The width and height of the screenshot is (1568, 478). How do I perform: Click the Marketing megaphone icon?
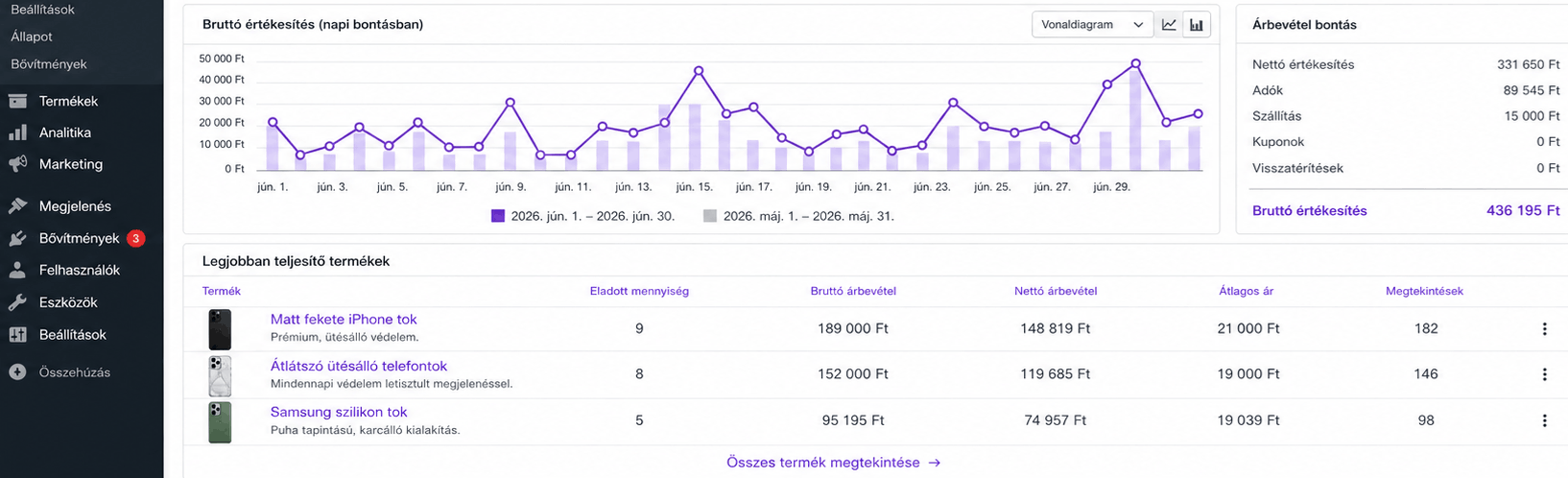tap(17, 164)
